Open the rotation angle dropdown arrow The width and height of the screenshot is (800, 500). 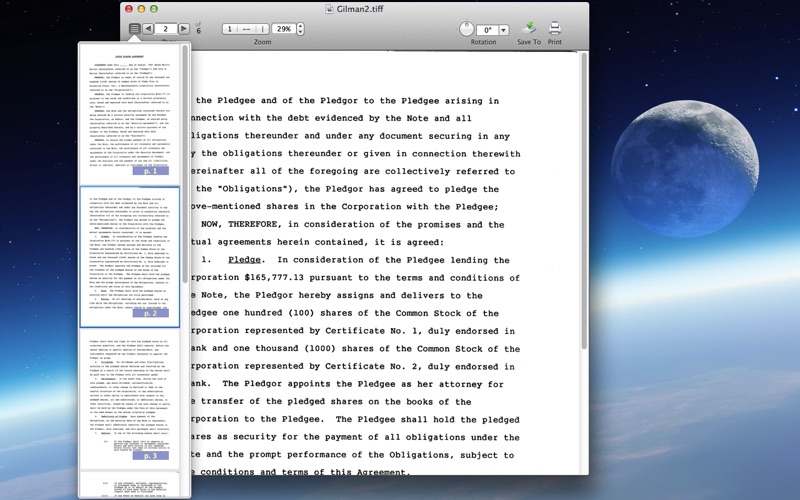pos(504,30)
